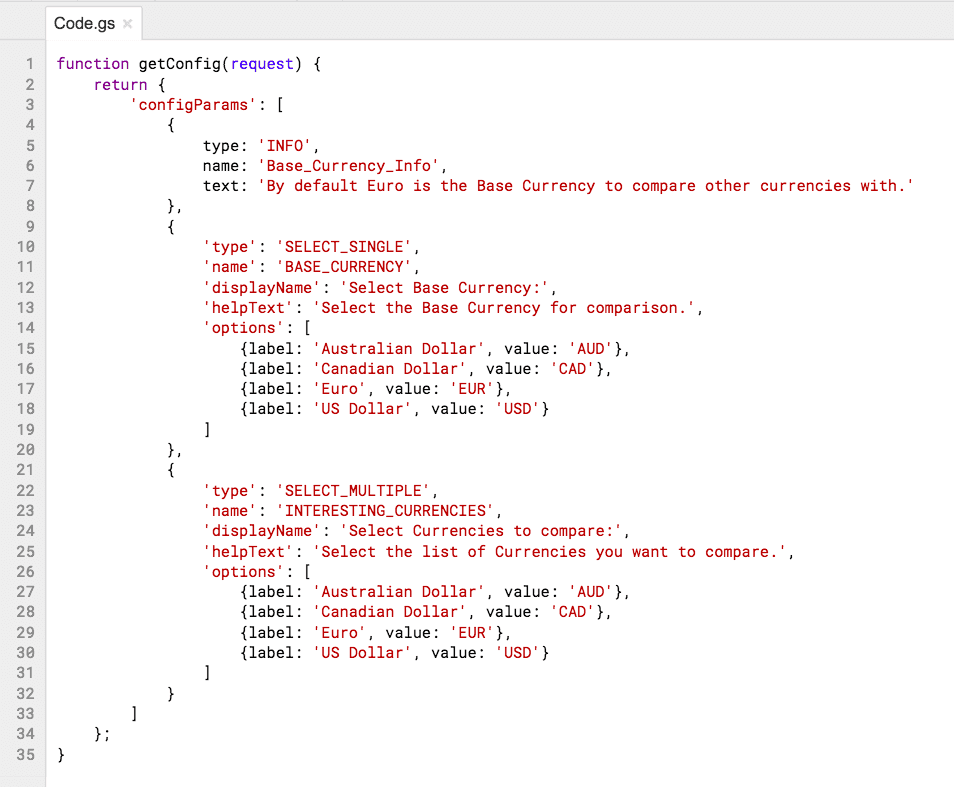This screenshot has height=787, width=954.
Task: Click the 'CAD' value on line 16
Action: (572, 368)
